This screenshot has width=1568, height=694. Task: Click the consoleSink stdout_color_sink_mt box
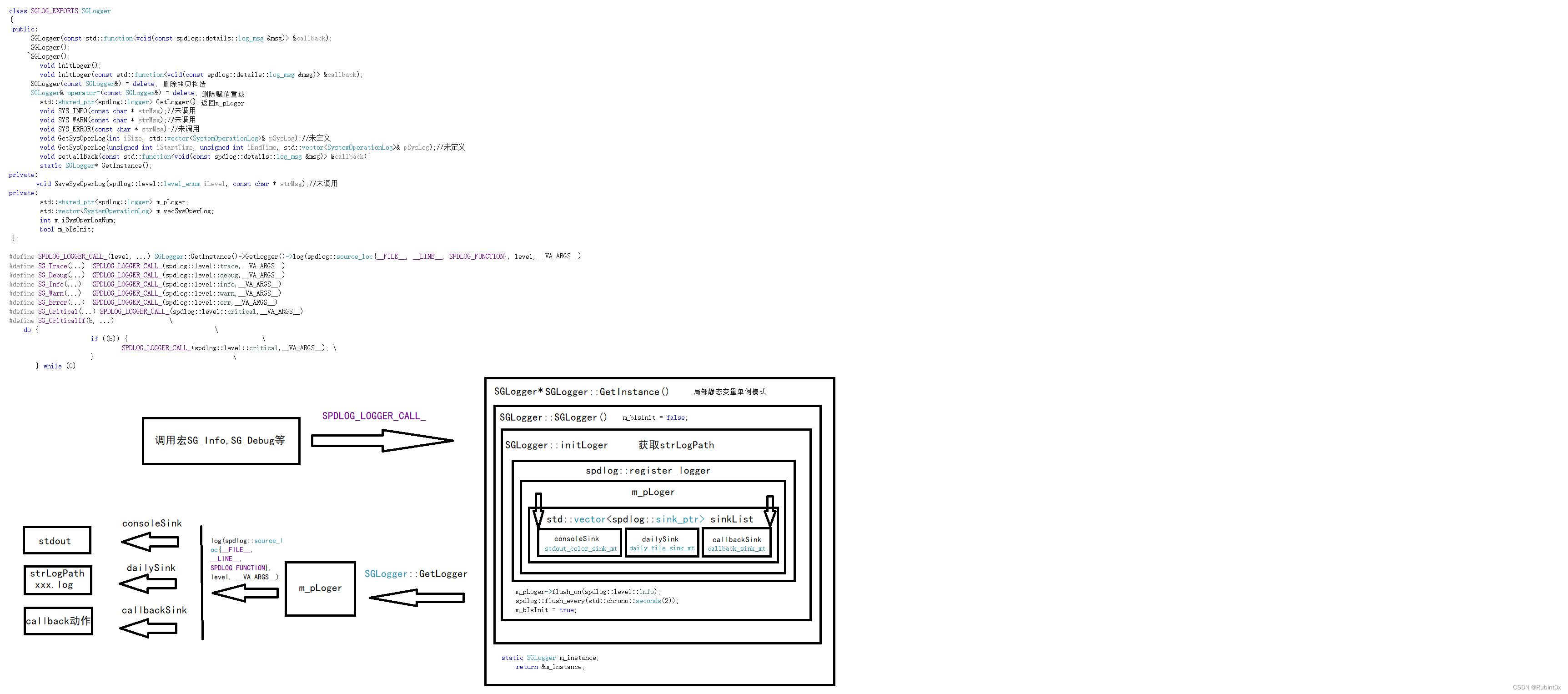579,543
